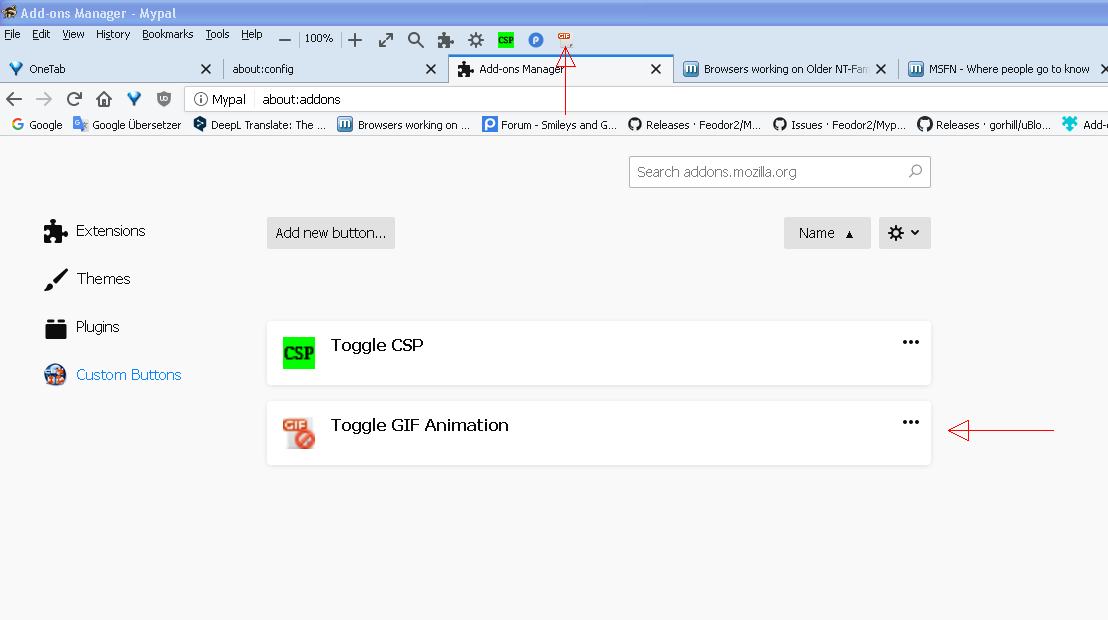Viewport: 1108px width, 620px height.
Task: Switch to the about:config tab
Action: coord(336,69)
